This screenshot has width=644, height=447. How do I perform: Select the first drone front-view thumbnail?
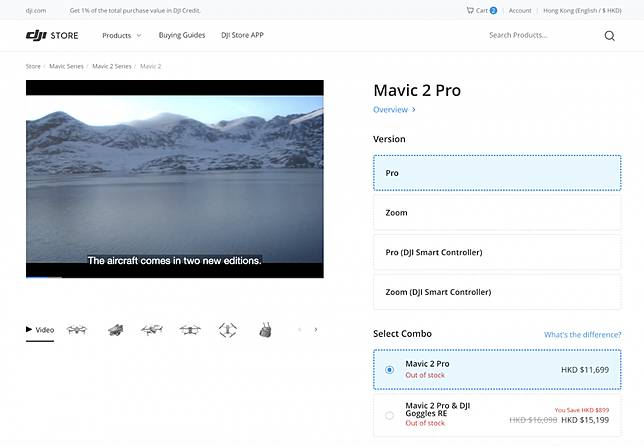(77, 329)
